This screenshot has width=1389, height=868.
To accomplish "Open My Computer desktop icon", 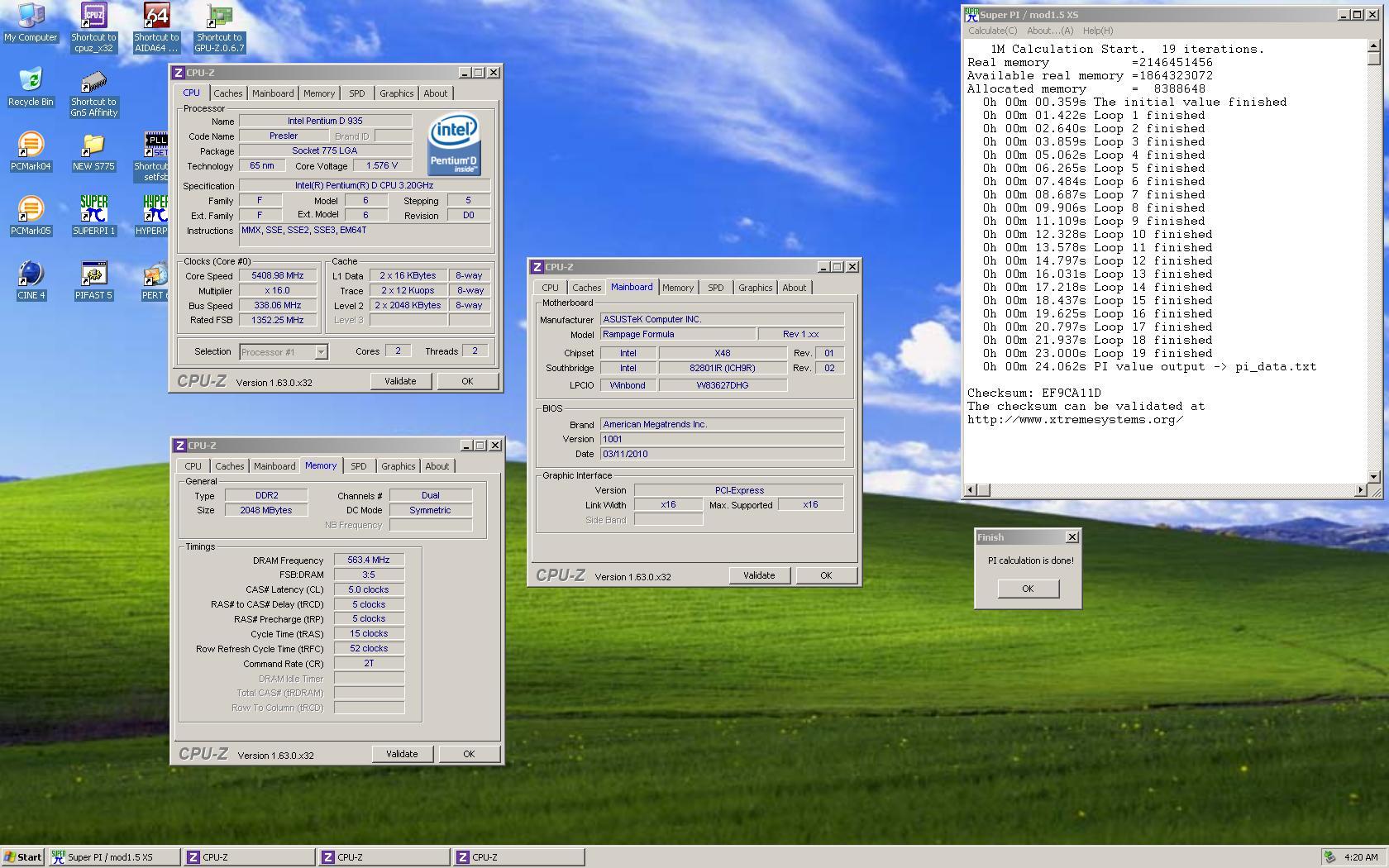I will [31, 22].
